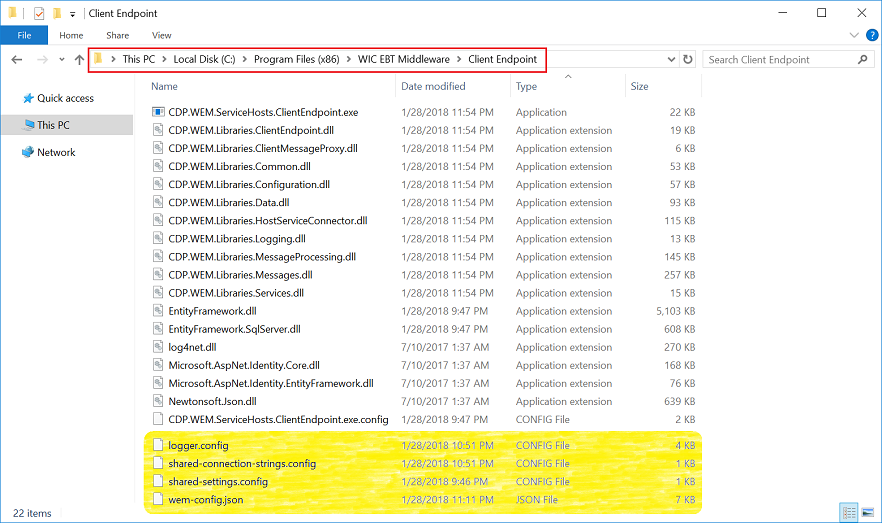Screen dimensions: 882x523
Task: Select shared-connection-strings.config file name
Action: tap(242, 463)
